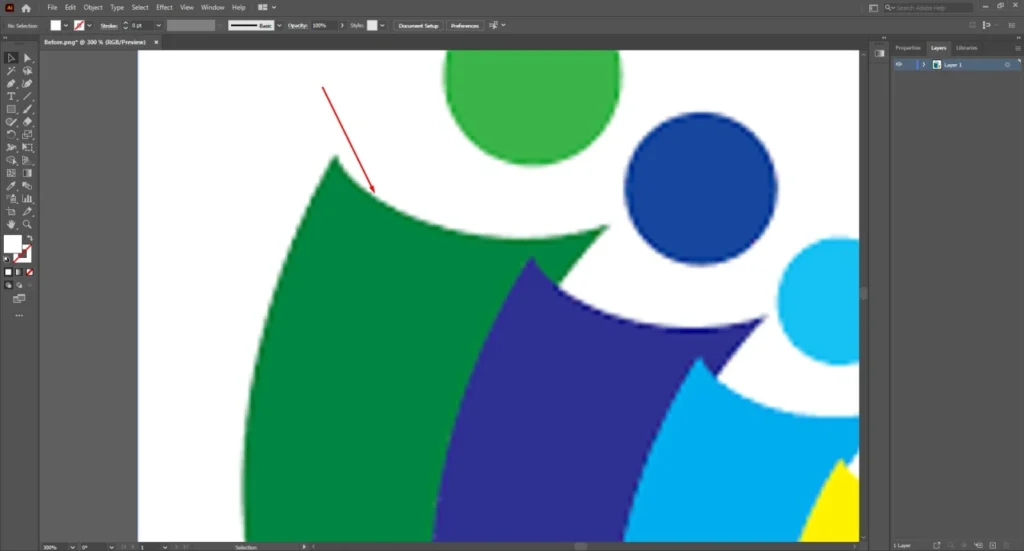Set paint mode to Gradient
This screenshot has height=551, width=1024.
[19, 272]
